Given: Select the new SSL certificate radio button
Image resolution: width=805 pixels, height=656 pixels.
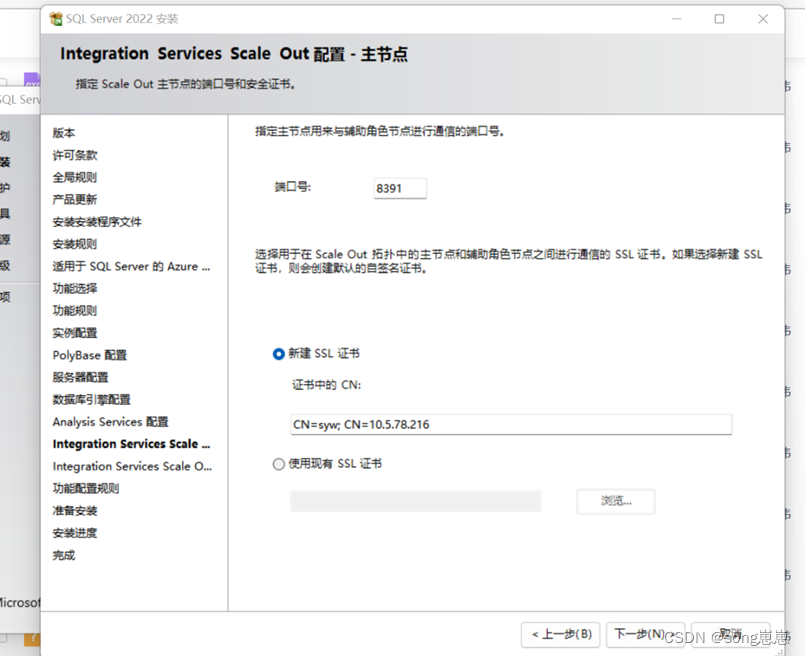Looking at the screenshot, I should [x=279, y=354].
